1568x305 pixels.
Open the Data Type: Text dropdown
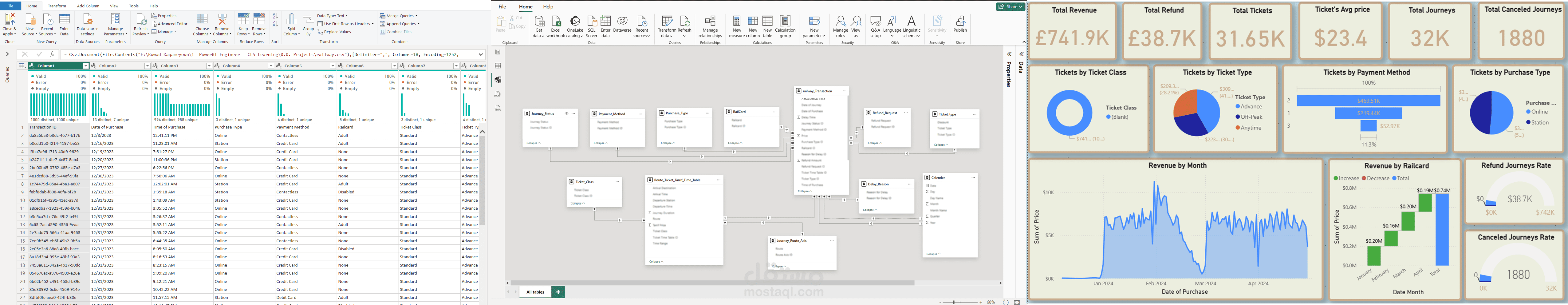333,16
